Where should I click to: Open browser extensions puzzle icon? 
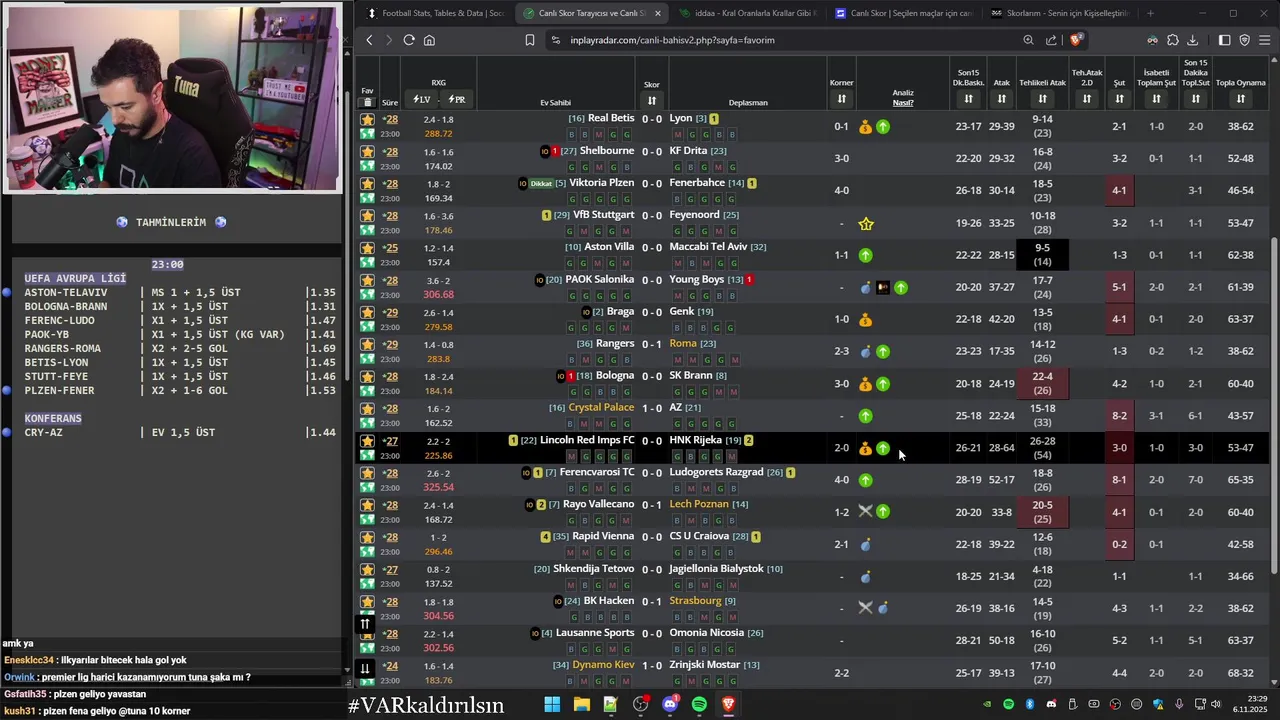(x=1173, y=40)
